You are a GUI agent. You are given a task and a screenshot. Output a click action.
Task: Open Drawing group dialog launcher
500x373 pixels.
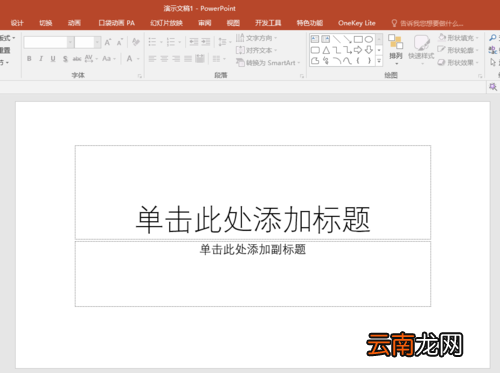click(x=480, y=76)
